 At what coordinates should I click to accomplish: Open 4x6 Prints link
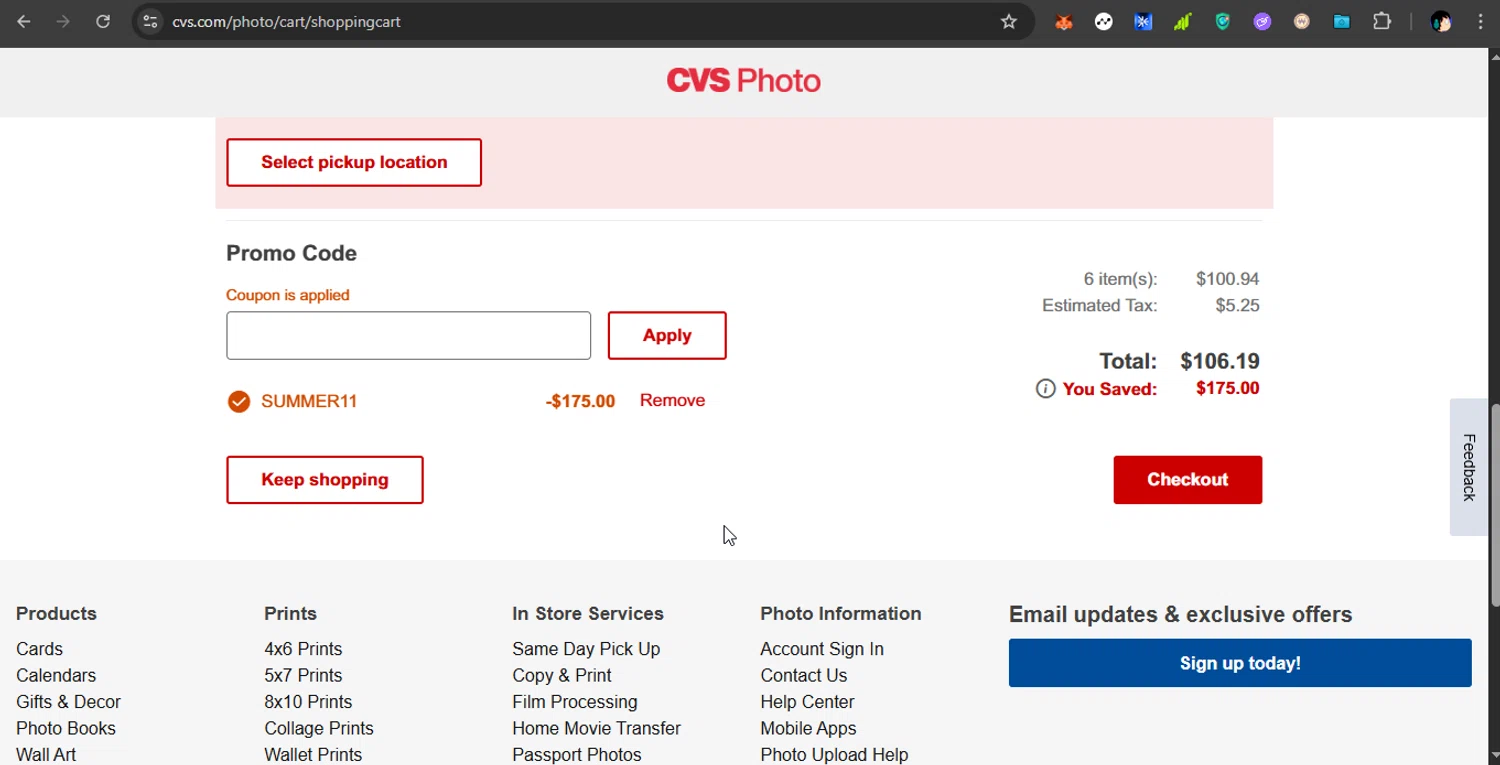pos(303,649)
